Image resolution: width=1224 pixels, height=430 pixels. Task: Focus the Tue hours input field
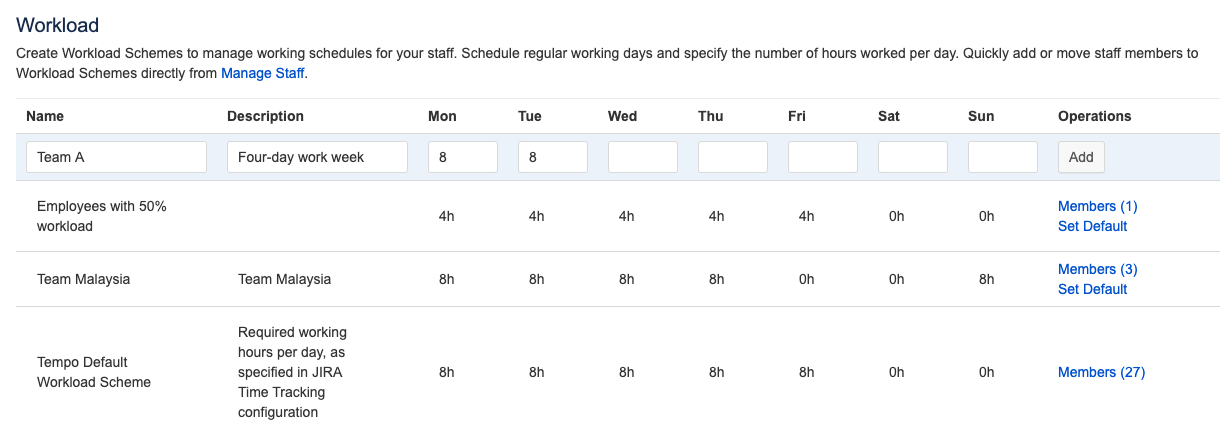(552, 157)
